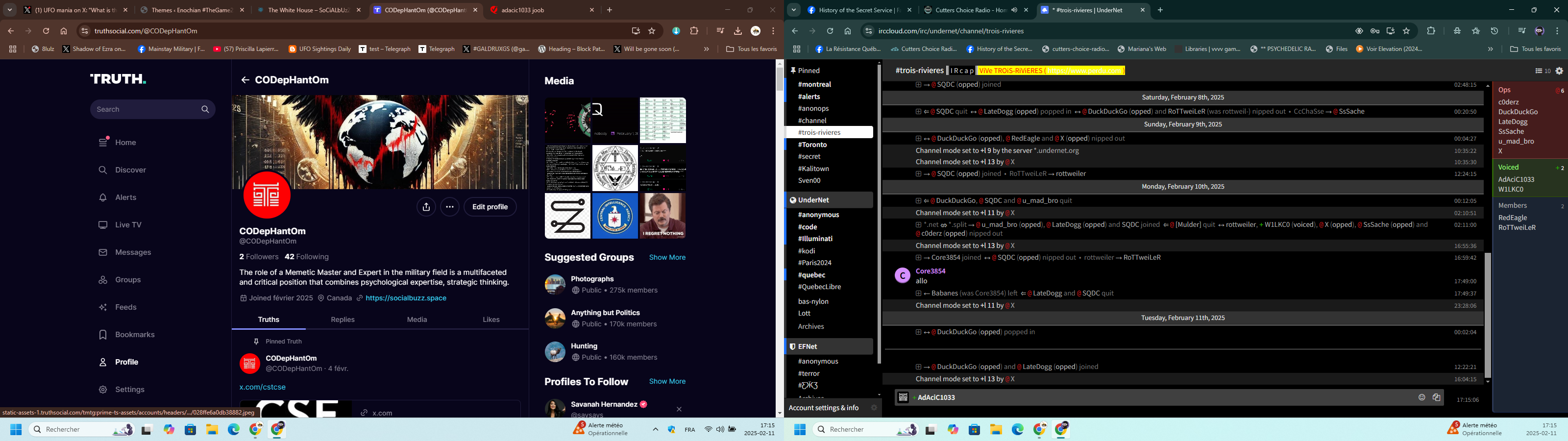Expand the 12:24:15 SQDC joined event
This screenshot has height=441, width=1568.
[919, 174]
